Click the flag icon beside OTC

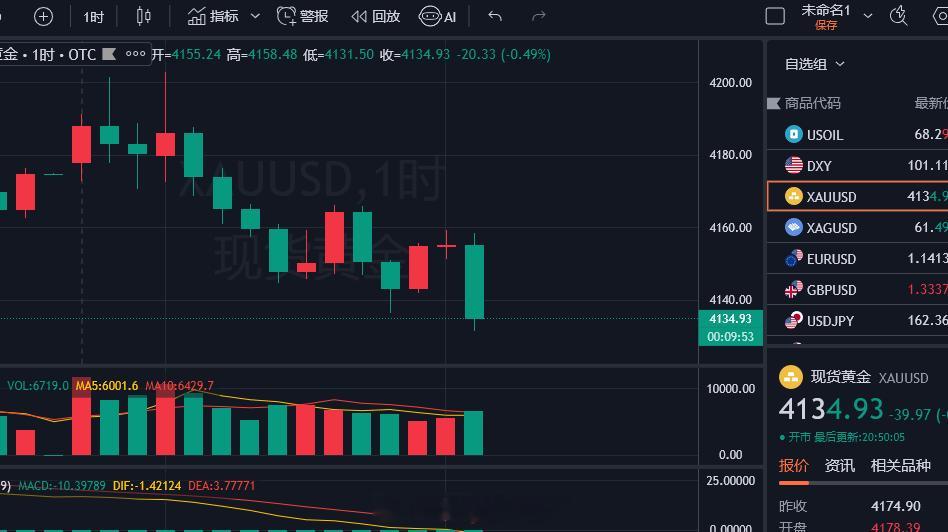(x=109, y=54)
